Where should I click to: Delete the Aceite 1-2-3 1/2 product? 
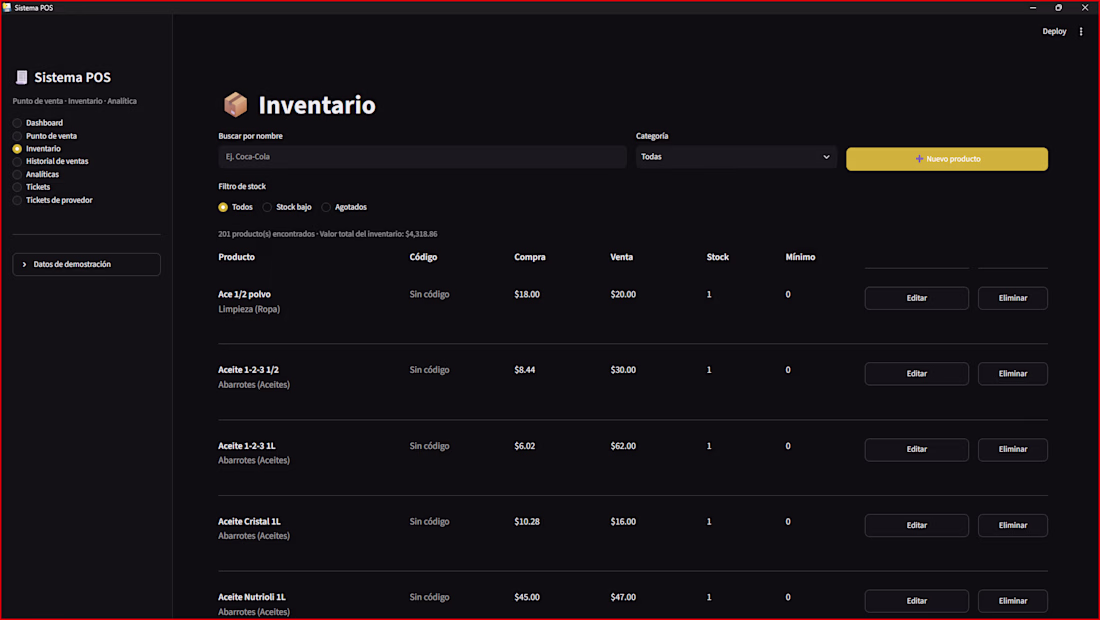coord(1012,374)
